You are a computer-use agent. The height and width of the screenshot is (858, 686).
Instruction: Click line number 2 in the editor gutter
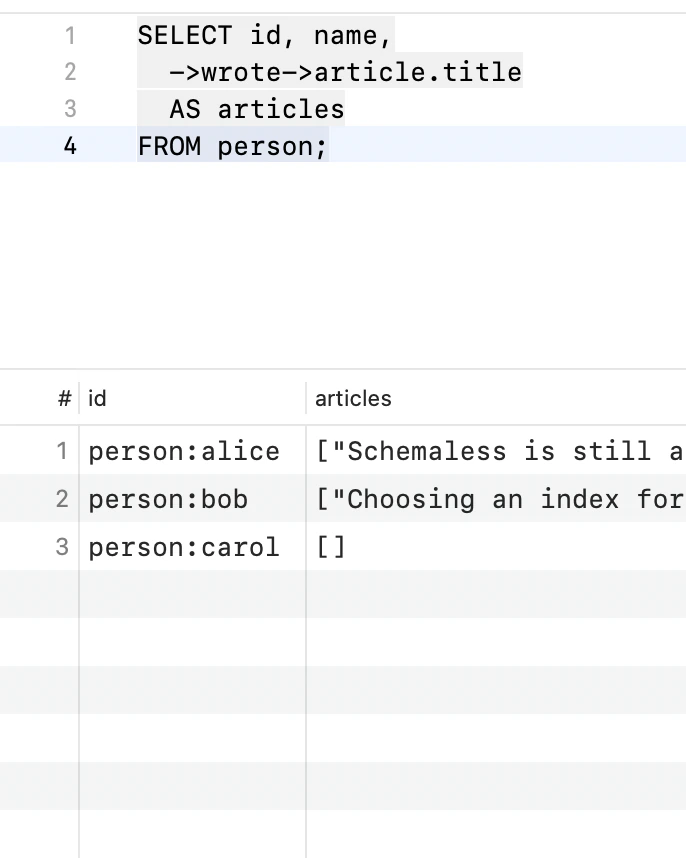pyautogui.click(x=70, y=72)
